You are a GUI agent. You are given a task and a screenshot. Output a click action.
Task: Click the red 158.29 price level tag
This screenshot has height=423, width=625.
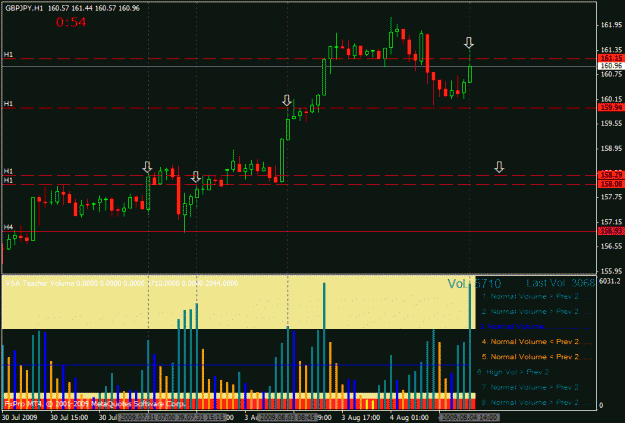(611, 175)
